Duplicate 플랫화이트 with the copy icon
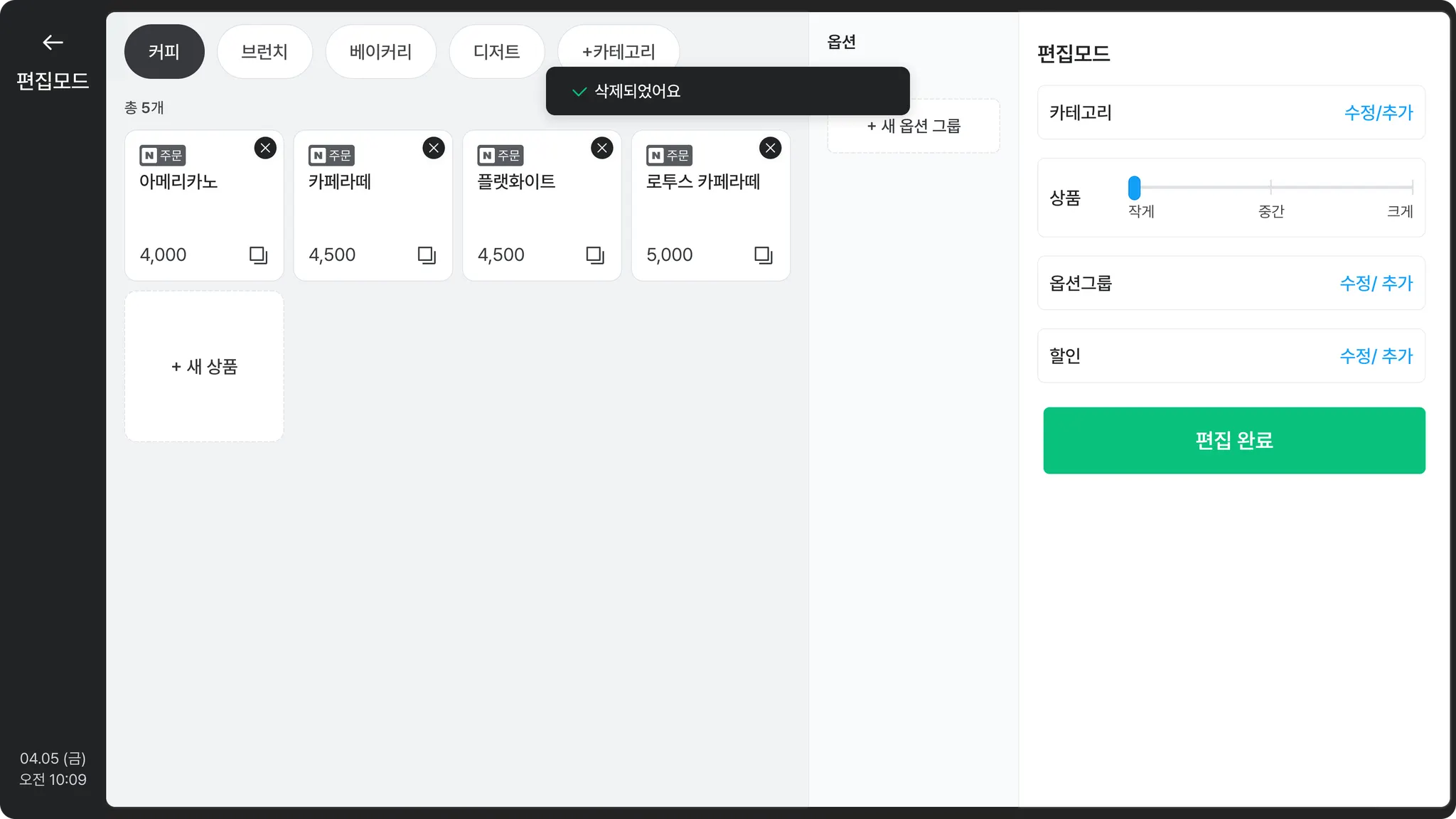This screenshot has width=1456, height=819. click(595, 255)
